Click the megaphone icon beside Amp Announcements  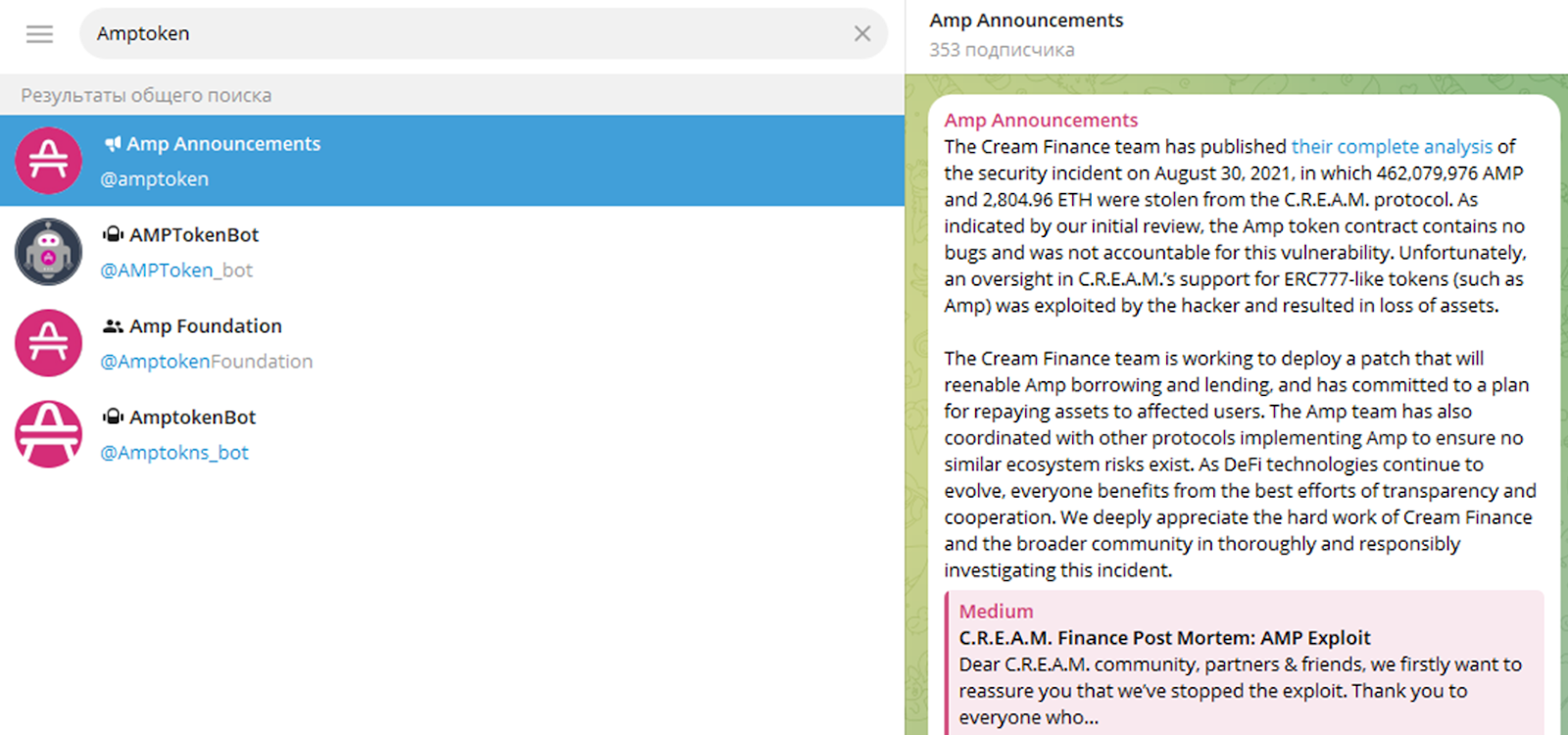pos(113,144)
